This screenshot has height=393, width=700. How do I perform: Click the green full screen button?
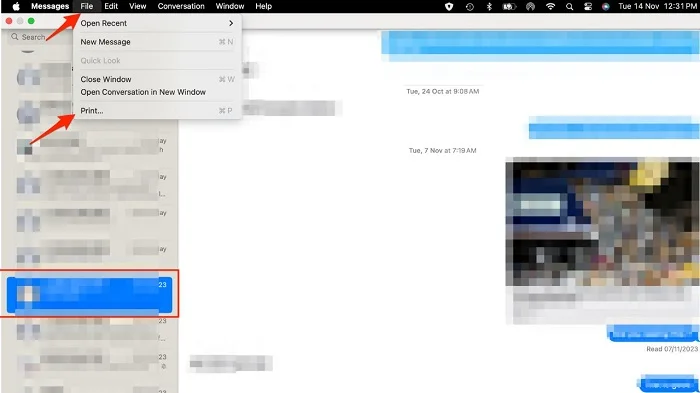(31, 21)
